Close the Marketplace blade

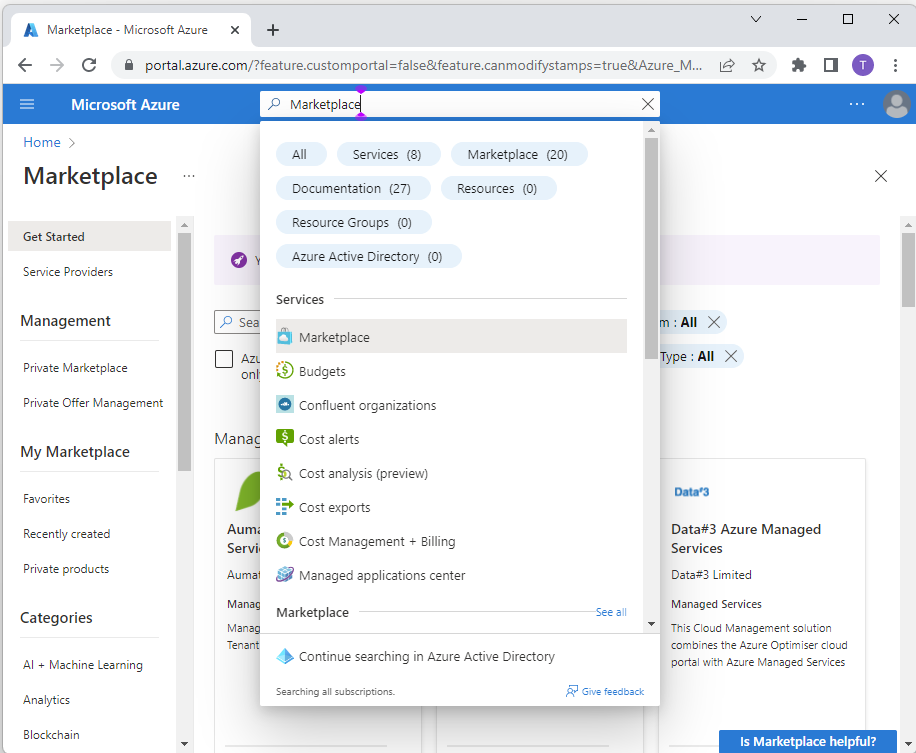[x=880, y=176]
